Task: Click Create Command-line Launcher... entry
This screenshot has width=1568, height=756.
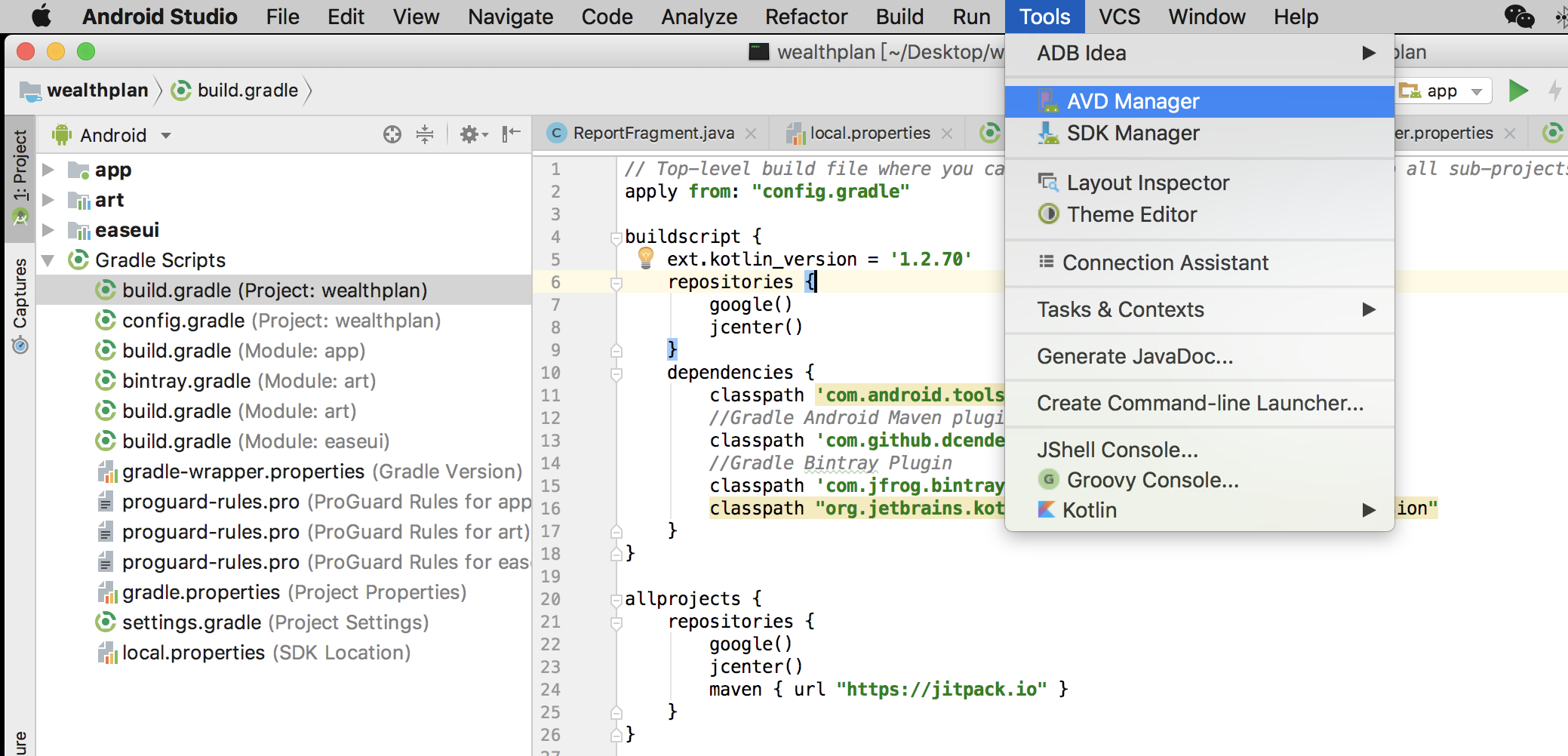Action: click(1199, 403)
